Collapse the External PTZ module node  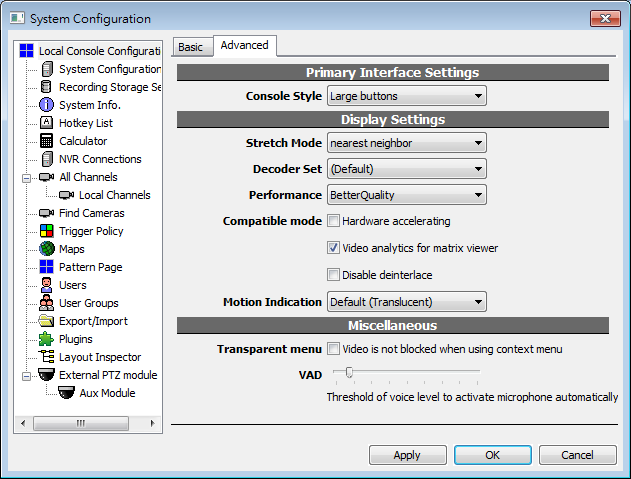coord(27,376)
